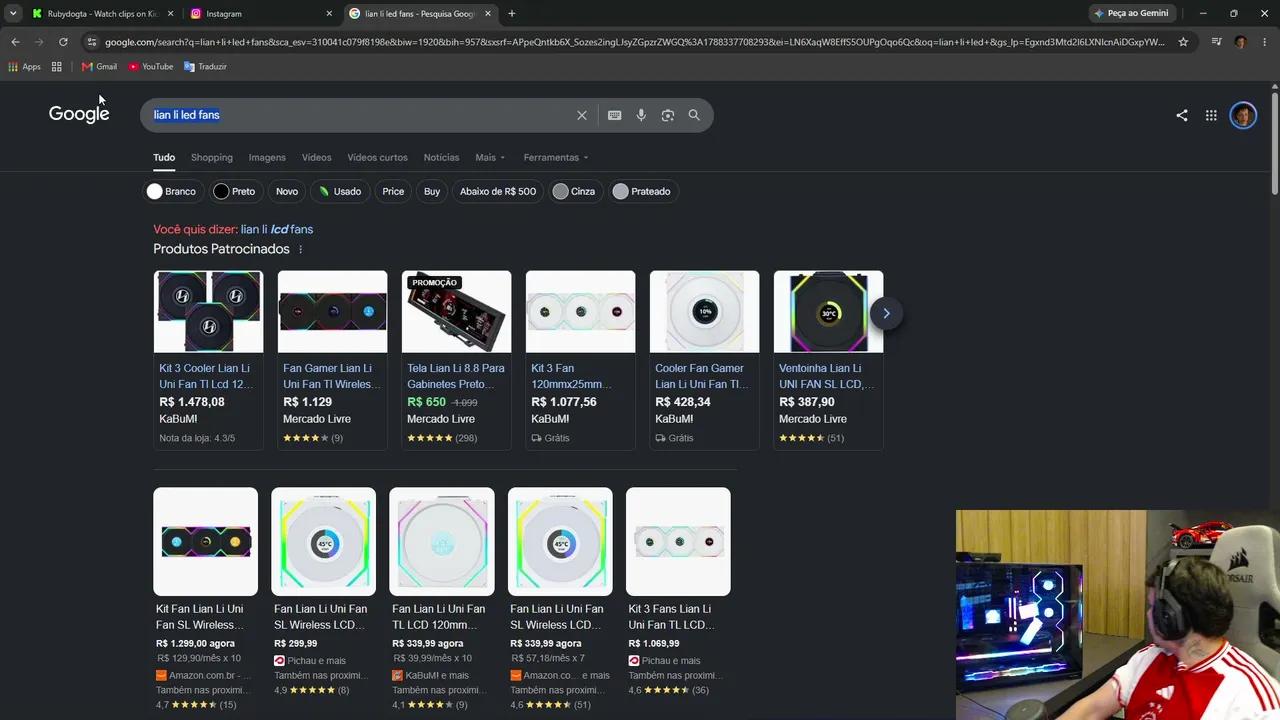This screenshot has height=720, width=1280.
Task: Click the tab groups grid icon in bookmarks bar
Action: pos(57,67)
